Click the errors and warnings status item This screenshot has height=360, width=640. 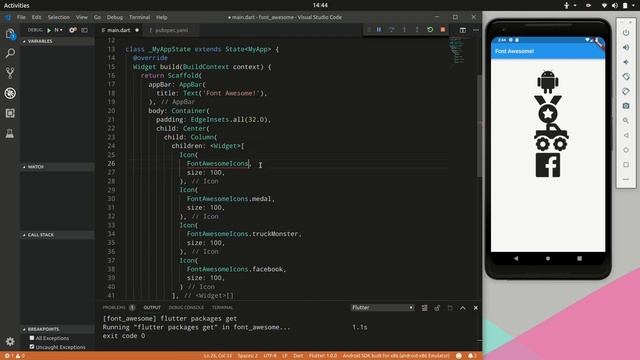tap(15, 356)
